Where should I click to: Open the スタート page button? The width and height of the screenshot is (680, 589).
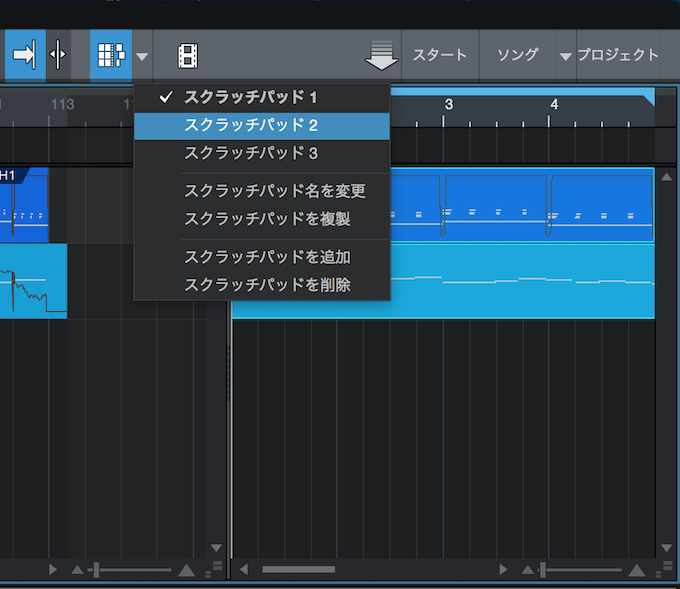click(x=440, y=55)
